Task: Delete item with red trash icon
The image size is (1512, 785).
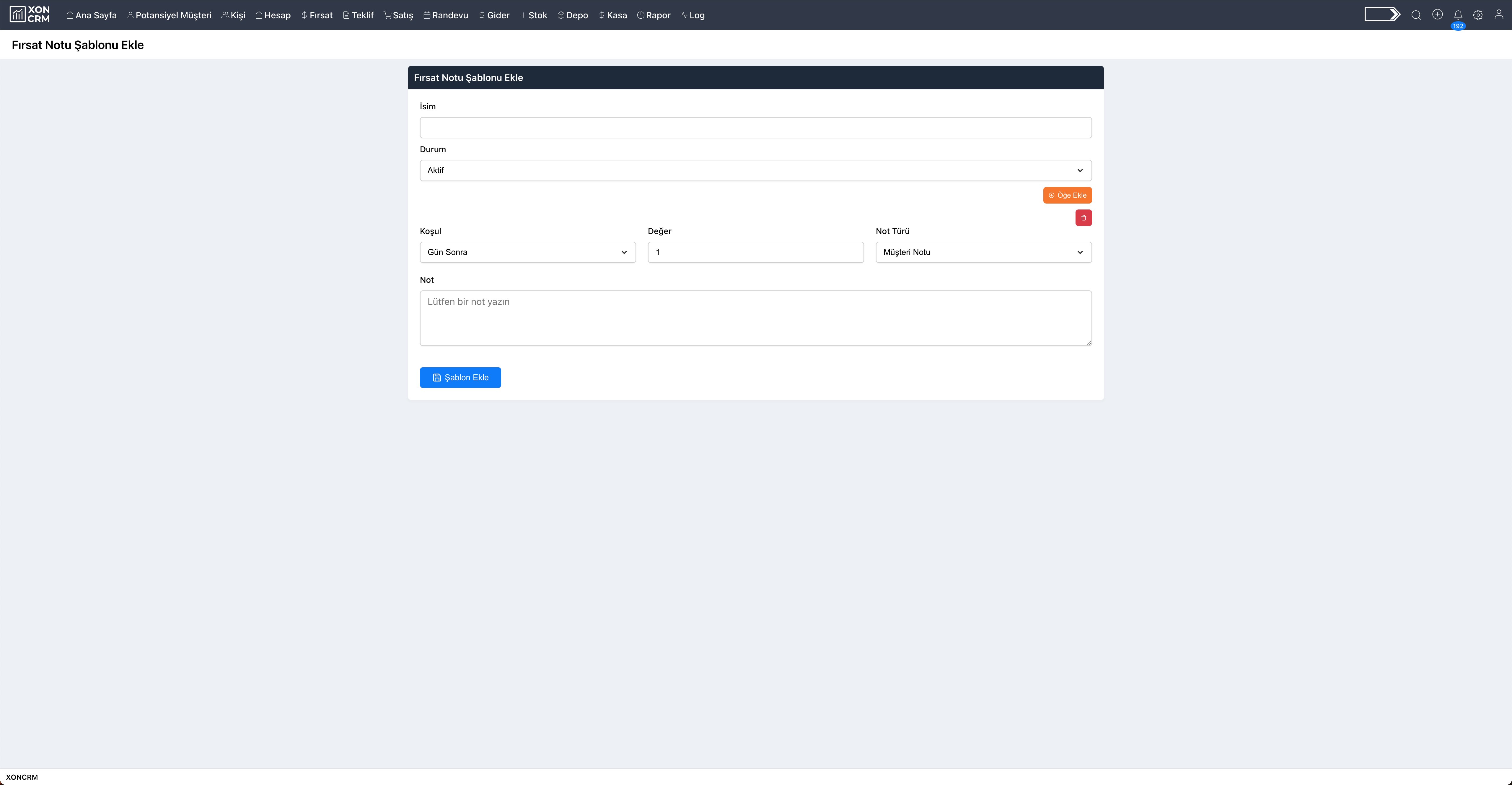Action: (x=1083, y=218)
